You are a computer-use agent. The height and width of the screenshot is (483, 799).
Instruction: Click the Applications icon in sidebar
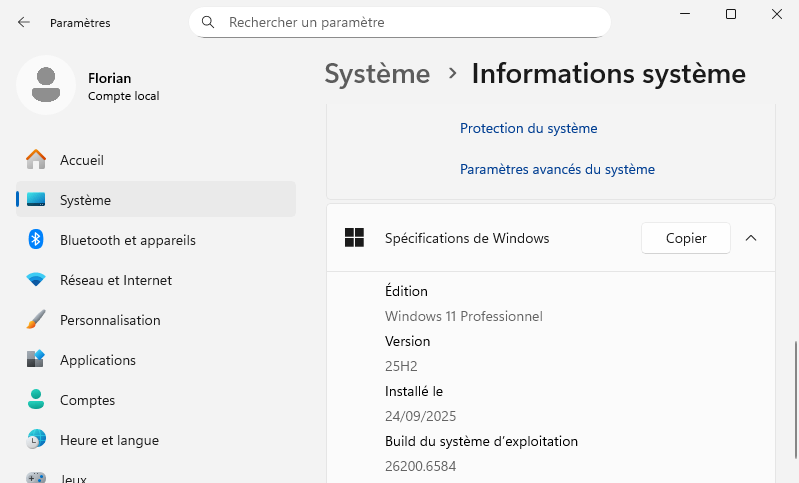(x=36, y=360)
